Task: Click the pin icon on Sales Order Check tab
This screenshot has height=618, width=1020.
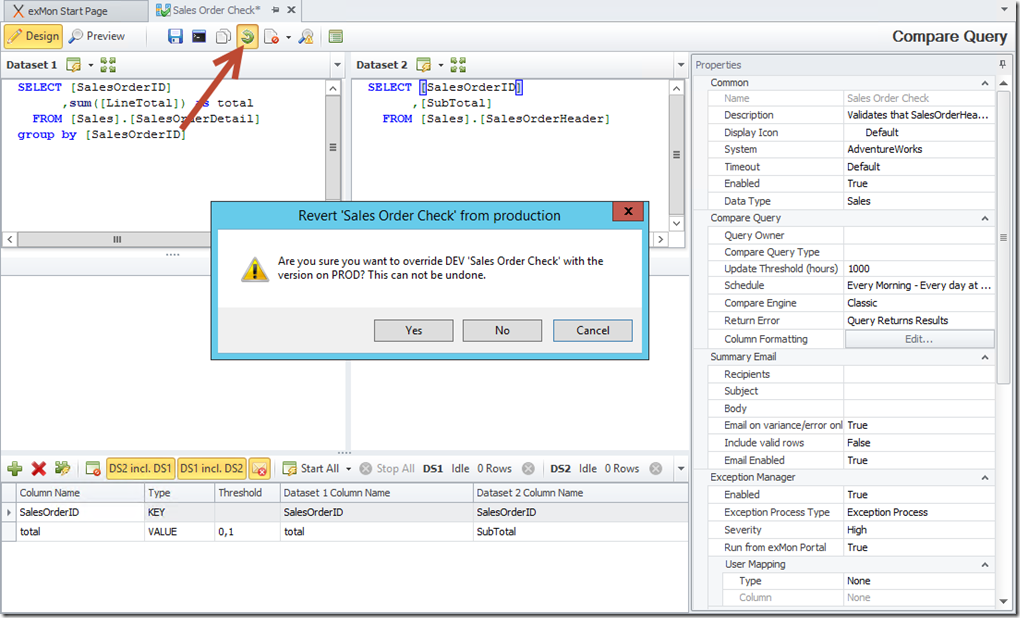Action: point(276,10)
